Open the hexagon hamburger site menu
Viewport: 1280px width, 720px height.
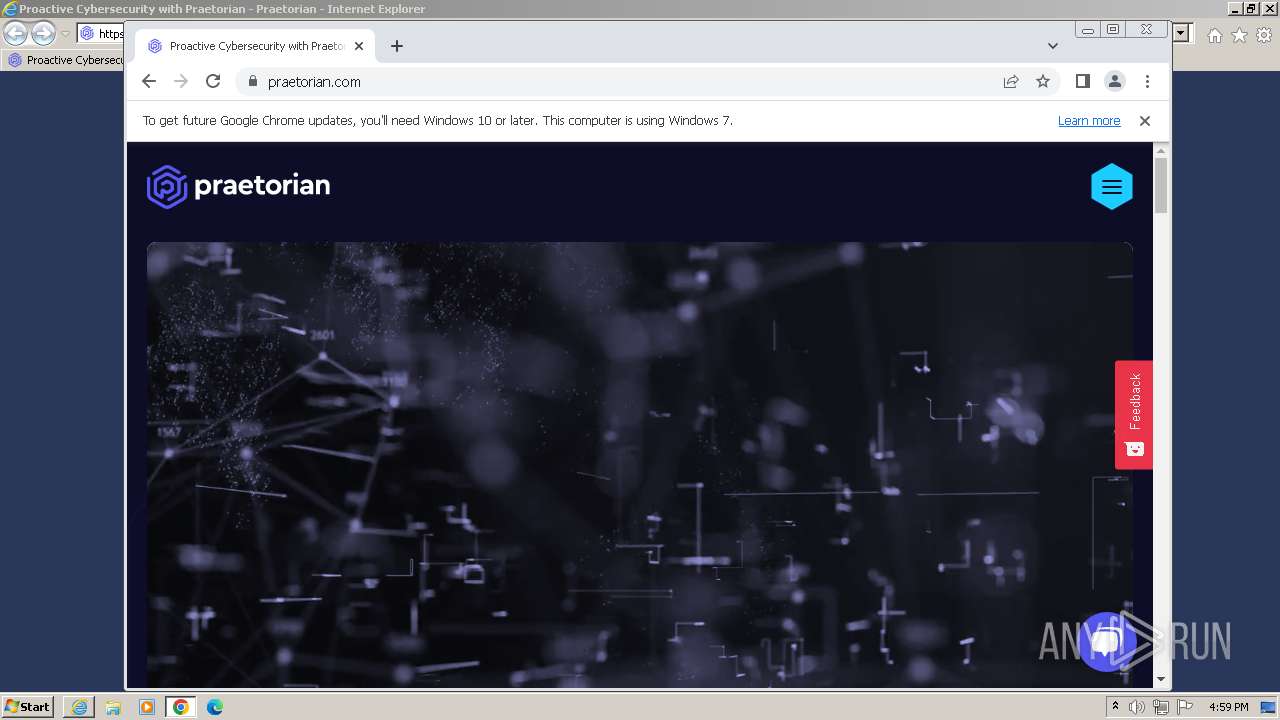(x=1111, y=186)
